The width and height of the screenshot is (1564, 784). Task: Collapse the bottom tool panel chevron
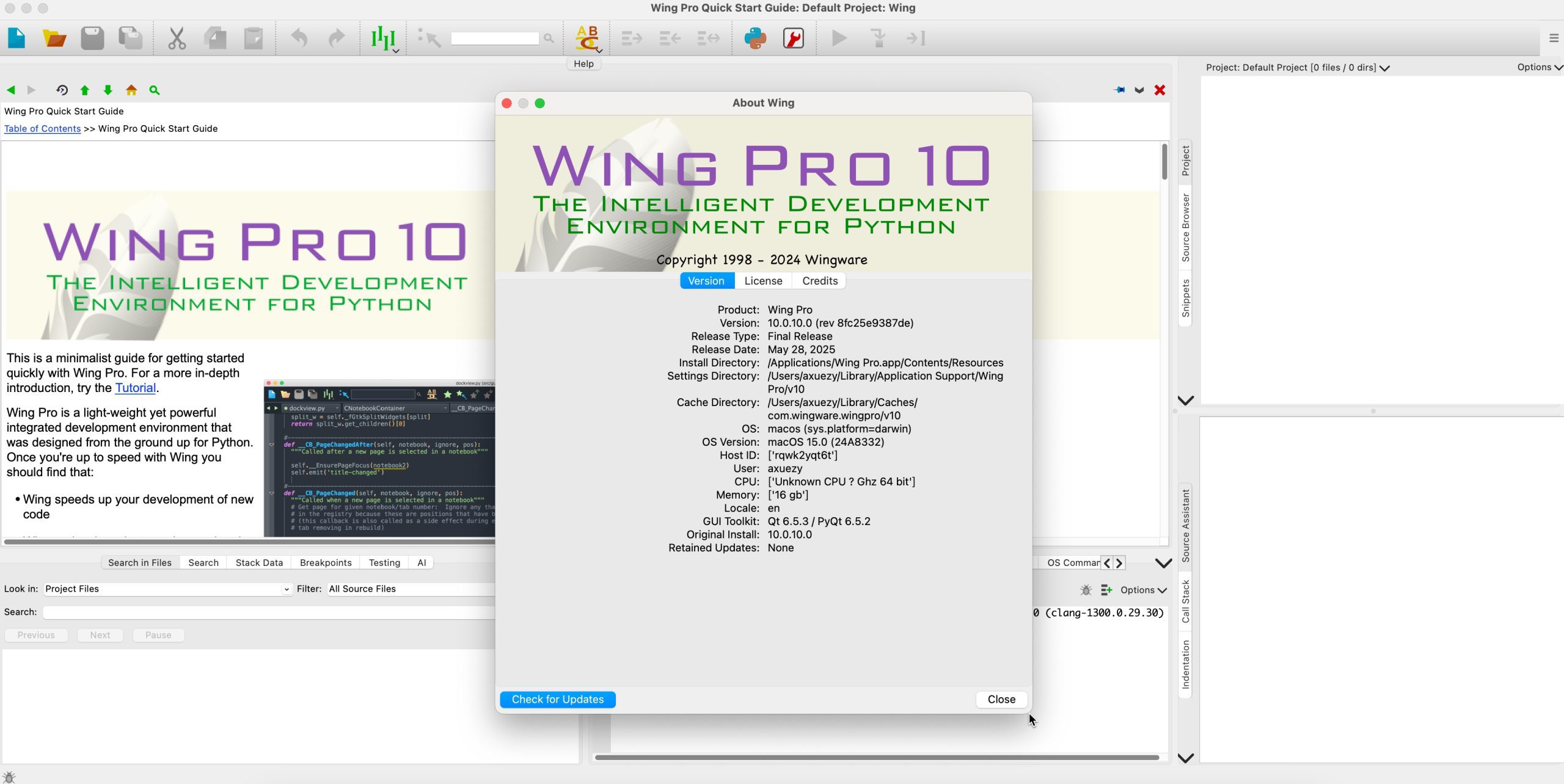pos(1163,564)
